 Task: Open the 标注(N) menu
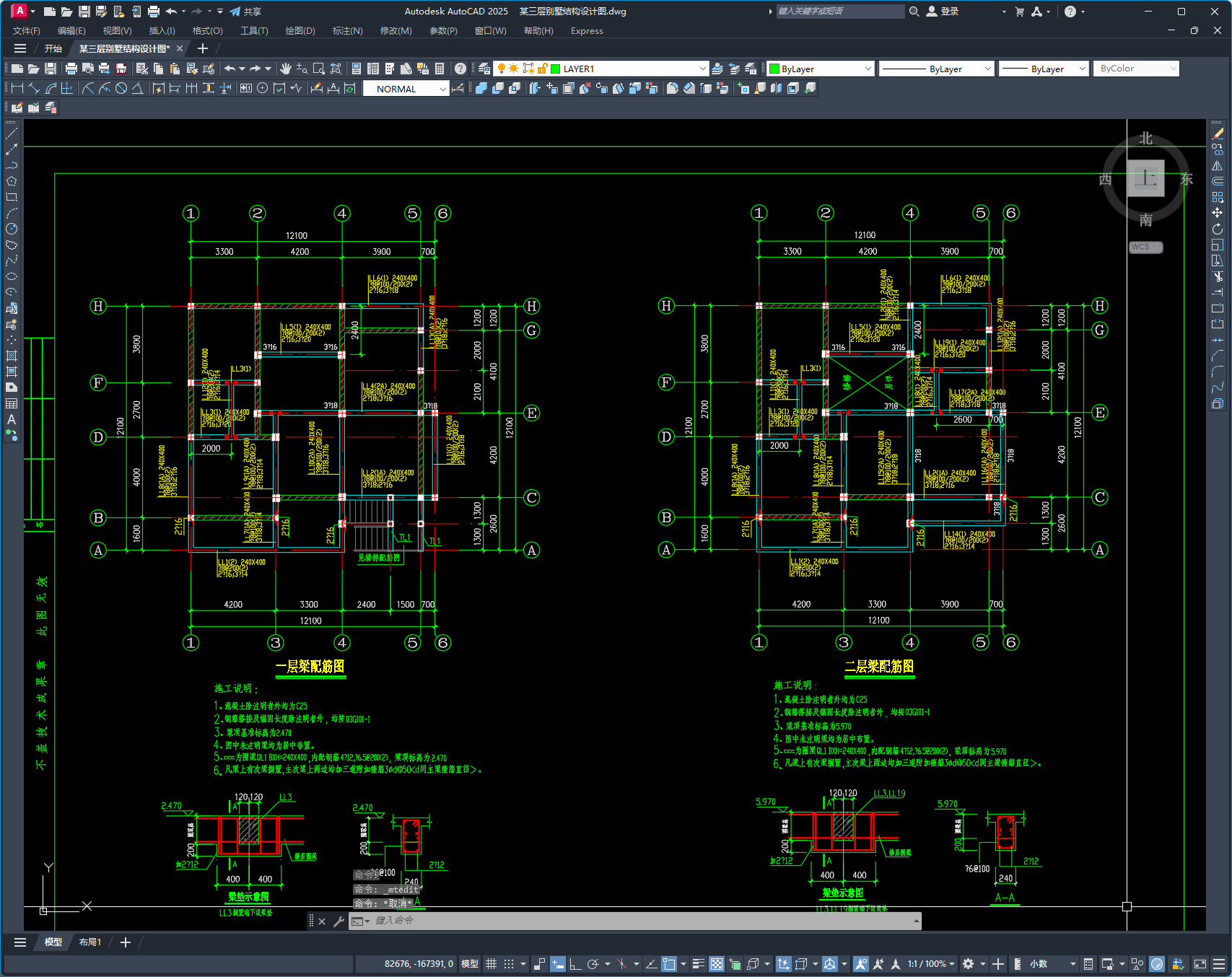(x=347, y=31)
